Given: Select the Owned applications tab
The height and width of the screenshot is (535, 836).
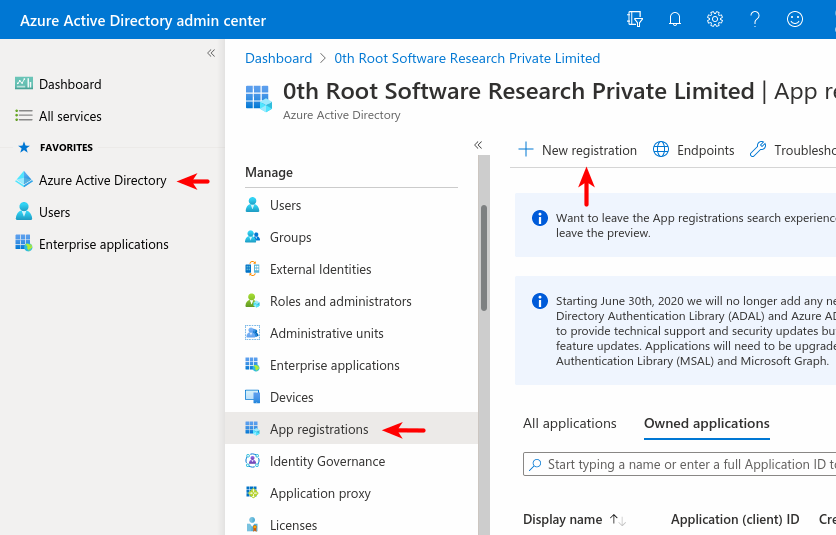Looking at the screenshot, I should (x=706, y=424).
